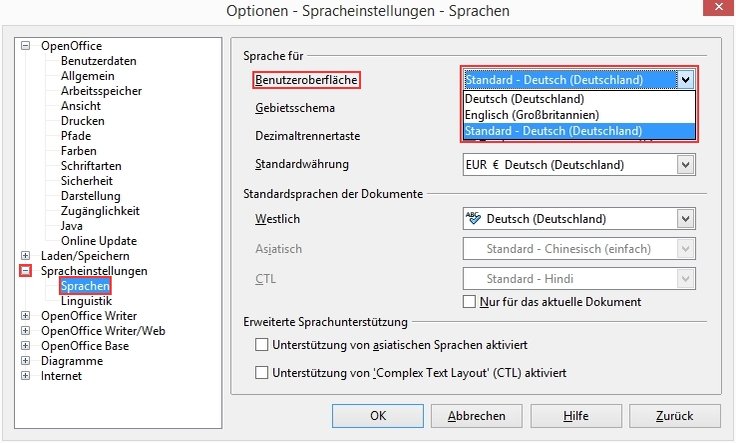Open the Westlich language dropdown
The height and width of the screenshot is (443, 736).
pos(685,219)
